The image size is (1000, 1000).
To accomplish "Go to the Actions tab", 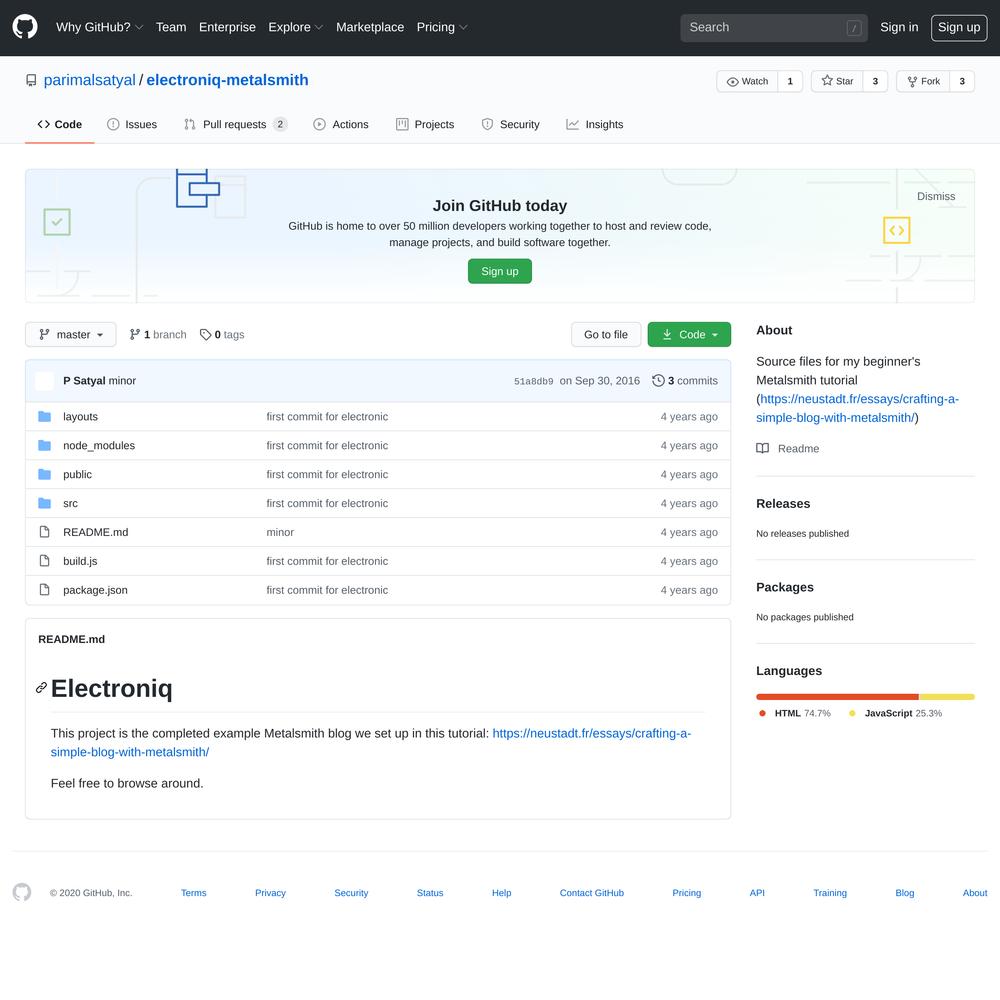I will 341,124.
